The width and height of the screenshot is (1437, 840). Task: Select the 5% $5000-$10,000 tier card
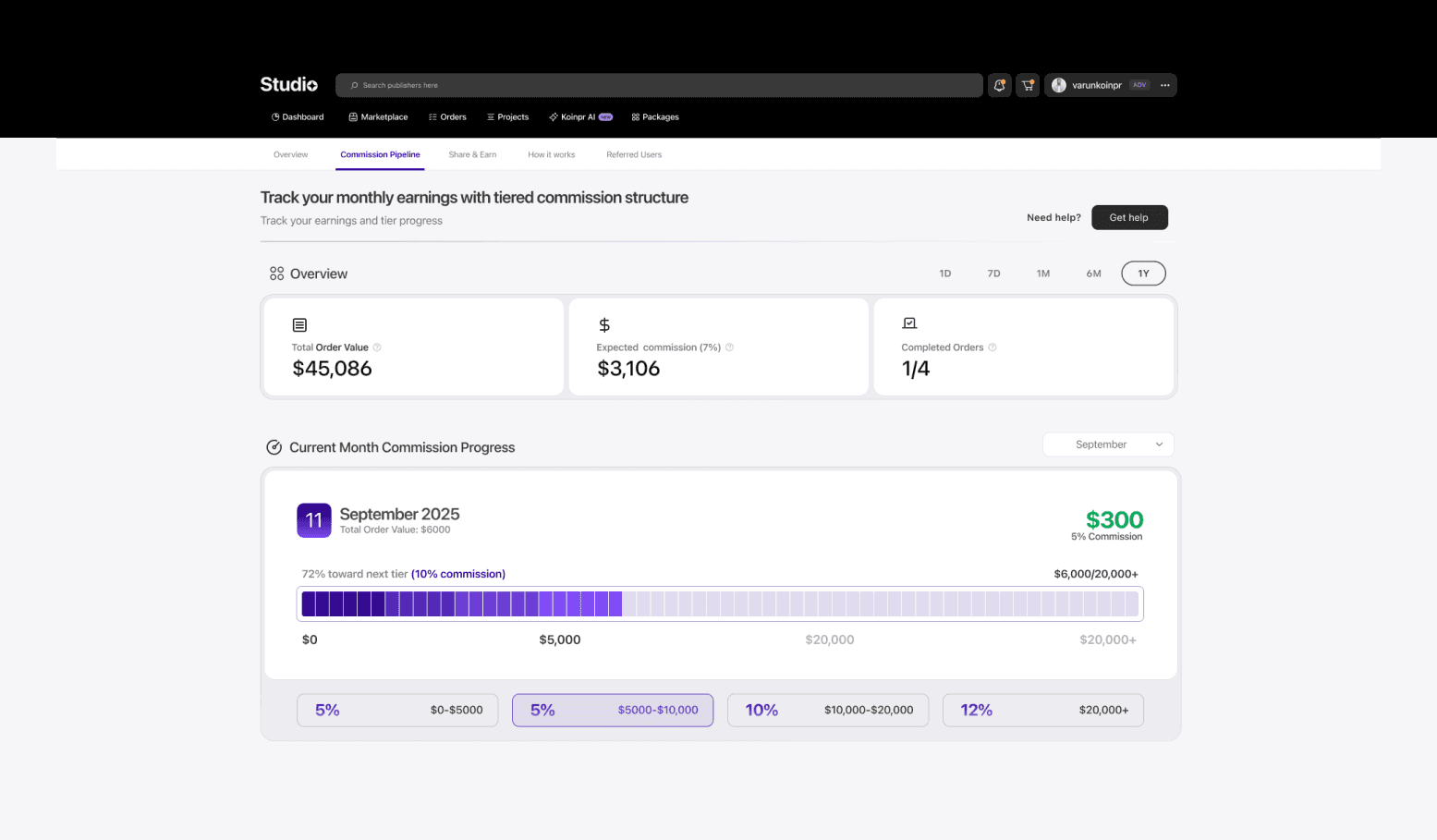(613, 710)
